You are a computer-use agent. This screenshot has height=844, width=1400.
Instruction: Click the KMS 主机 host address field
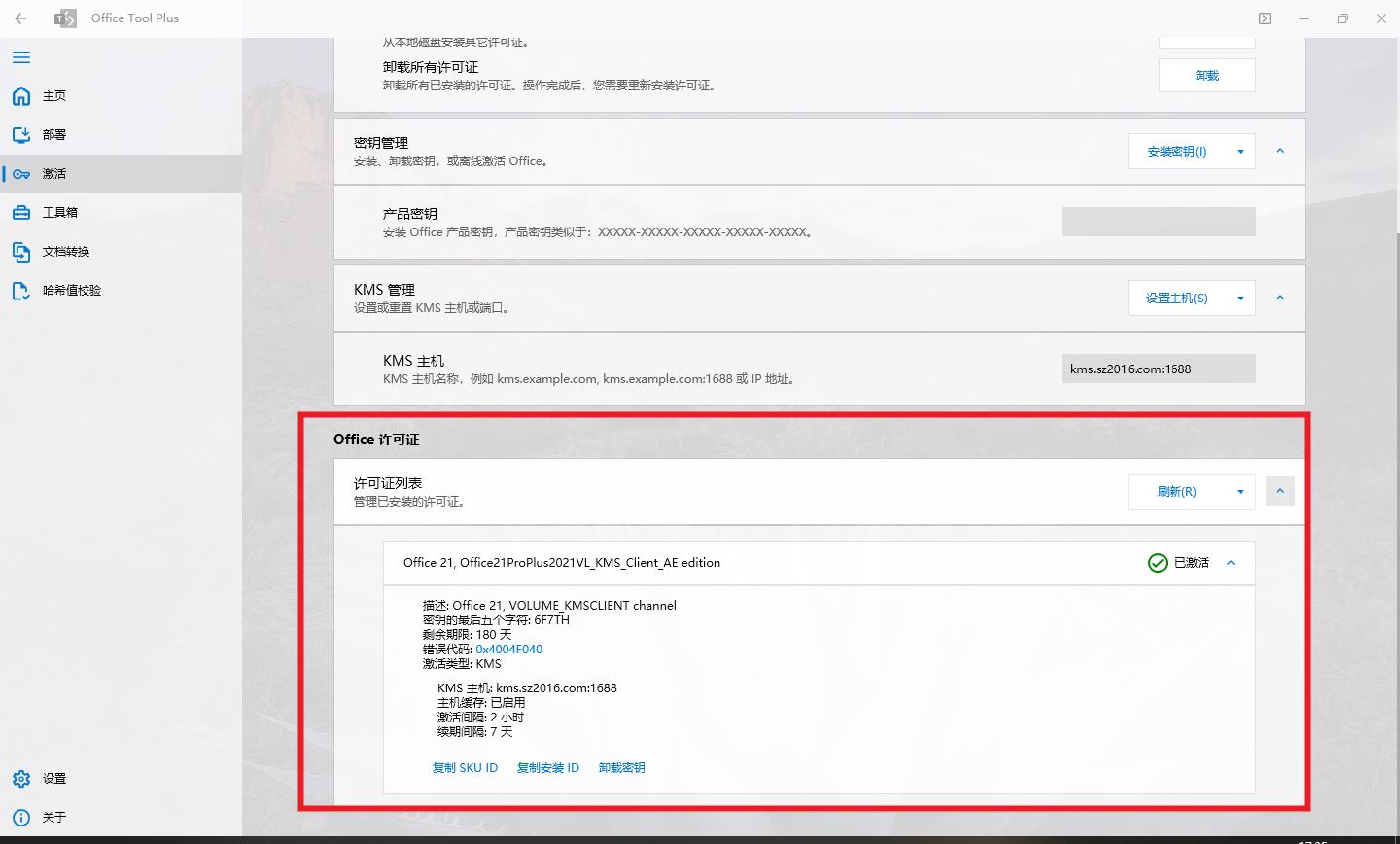[1158, 368]
